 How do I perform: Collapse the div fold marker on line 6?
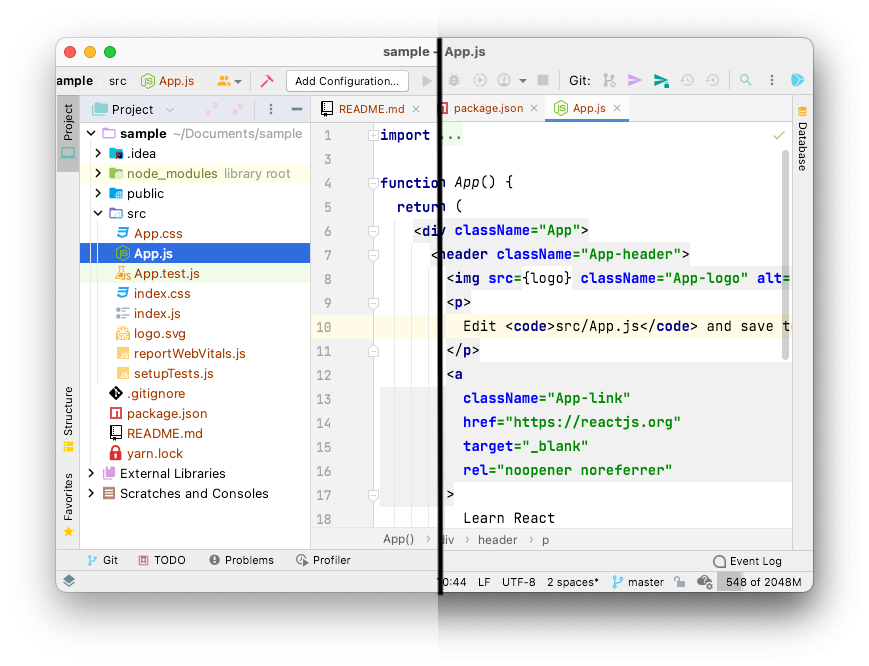coord(373,230)
